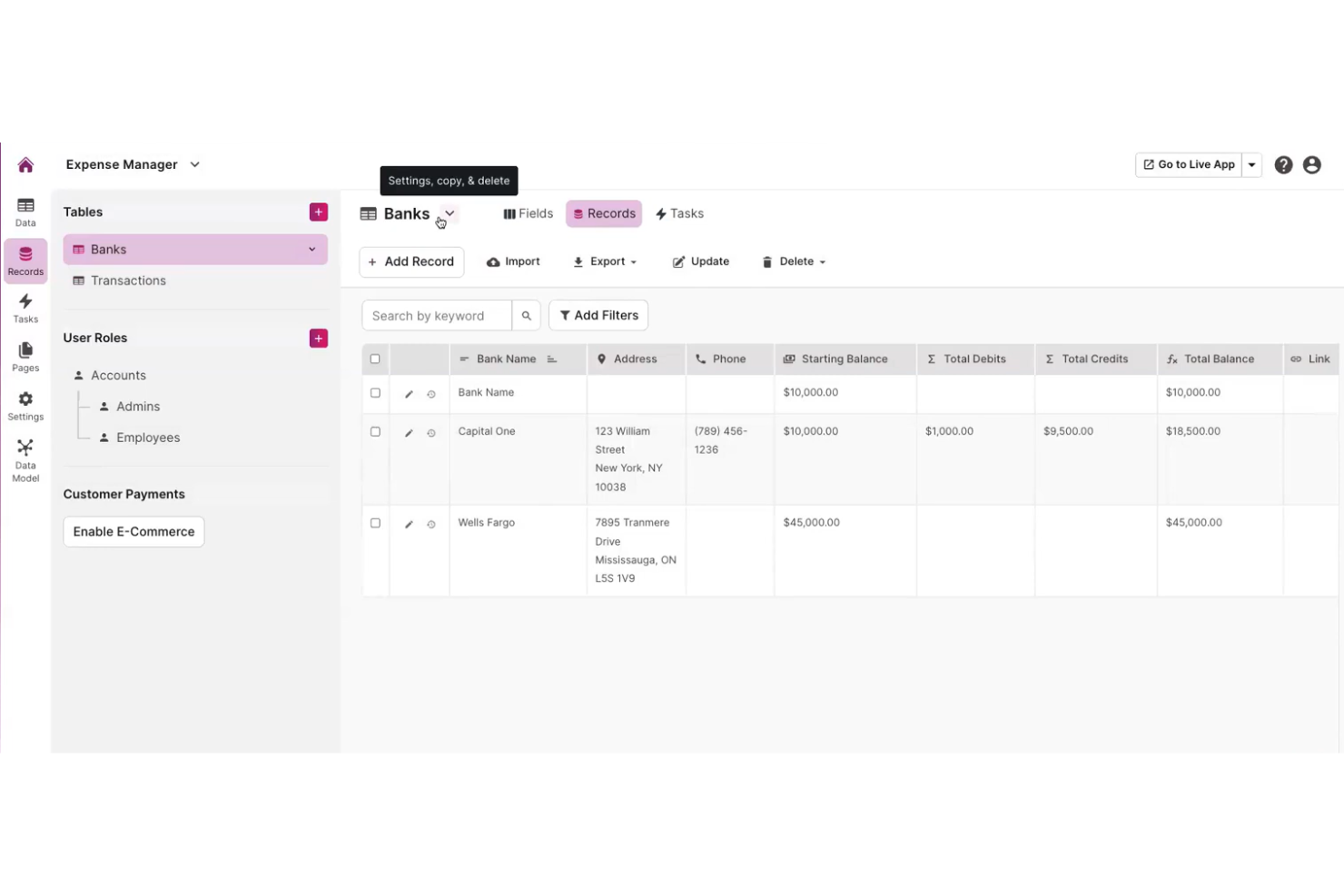Expand the Export dropdown

(x=605, y=261)
